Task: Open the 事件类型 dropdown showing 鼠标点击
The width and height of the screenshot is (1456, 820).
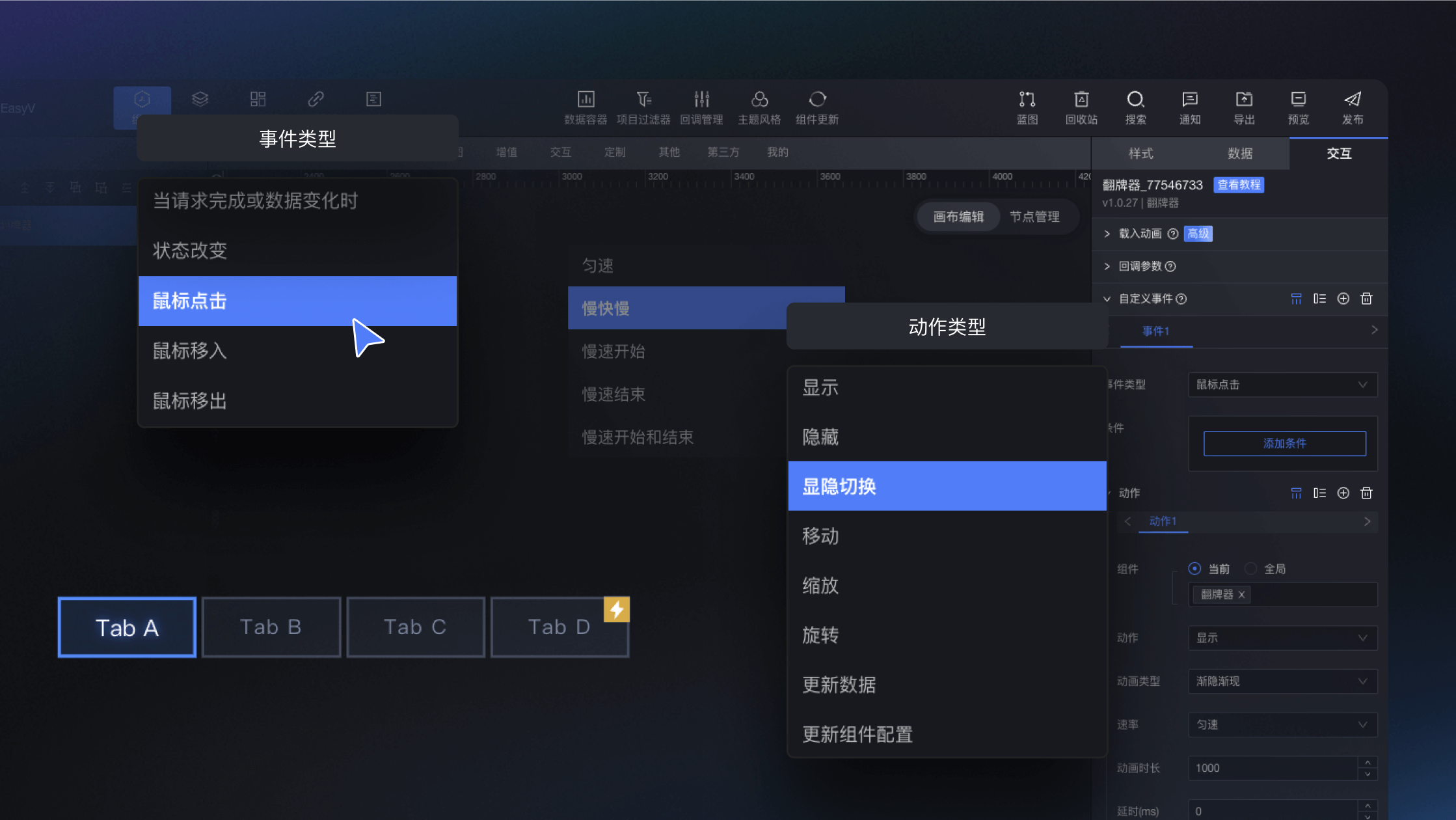Action: 1282,385
